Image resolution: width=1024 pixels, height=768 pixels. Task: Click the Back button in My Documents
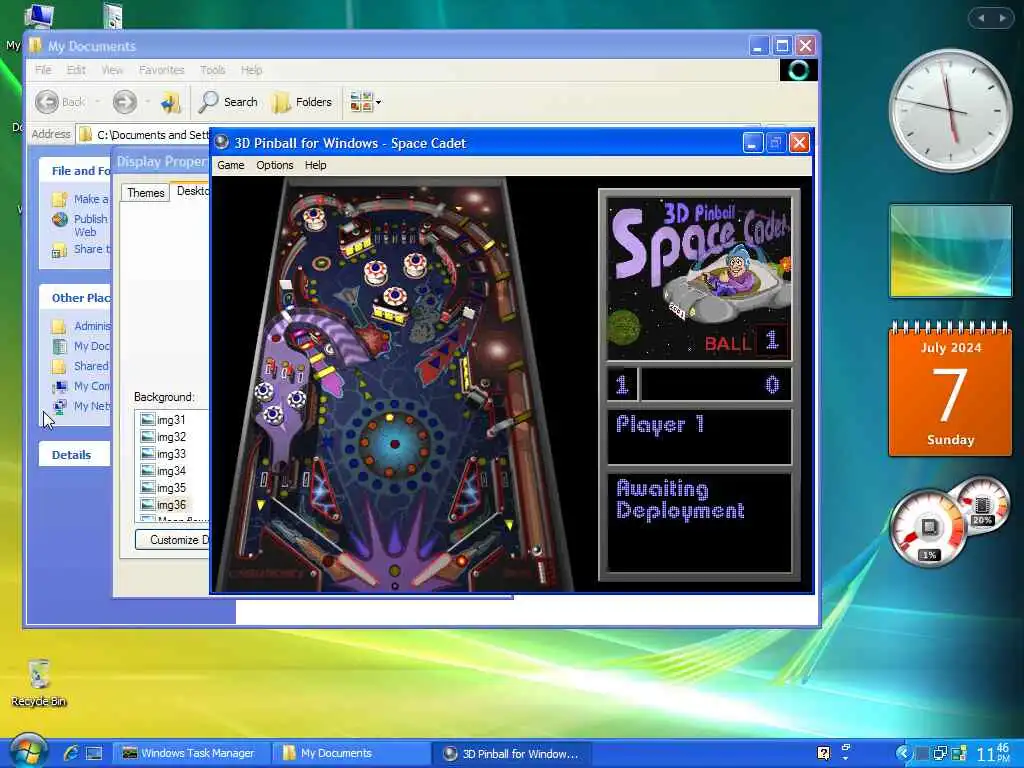click(60, 102)
